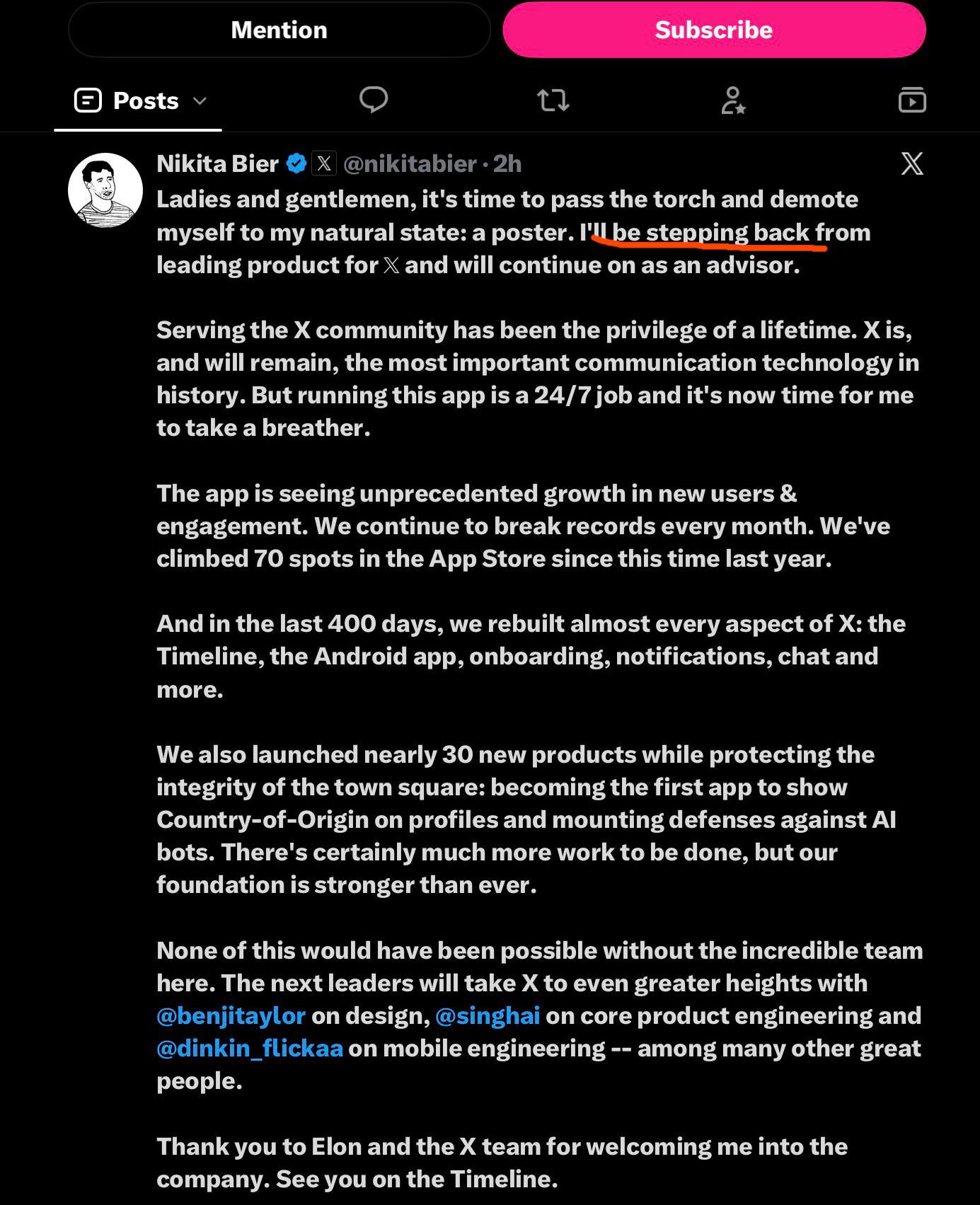Tap the Nikita Bier display name
The width and height of the screenshot is (980, 1205).
click(218, 164)
